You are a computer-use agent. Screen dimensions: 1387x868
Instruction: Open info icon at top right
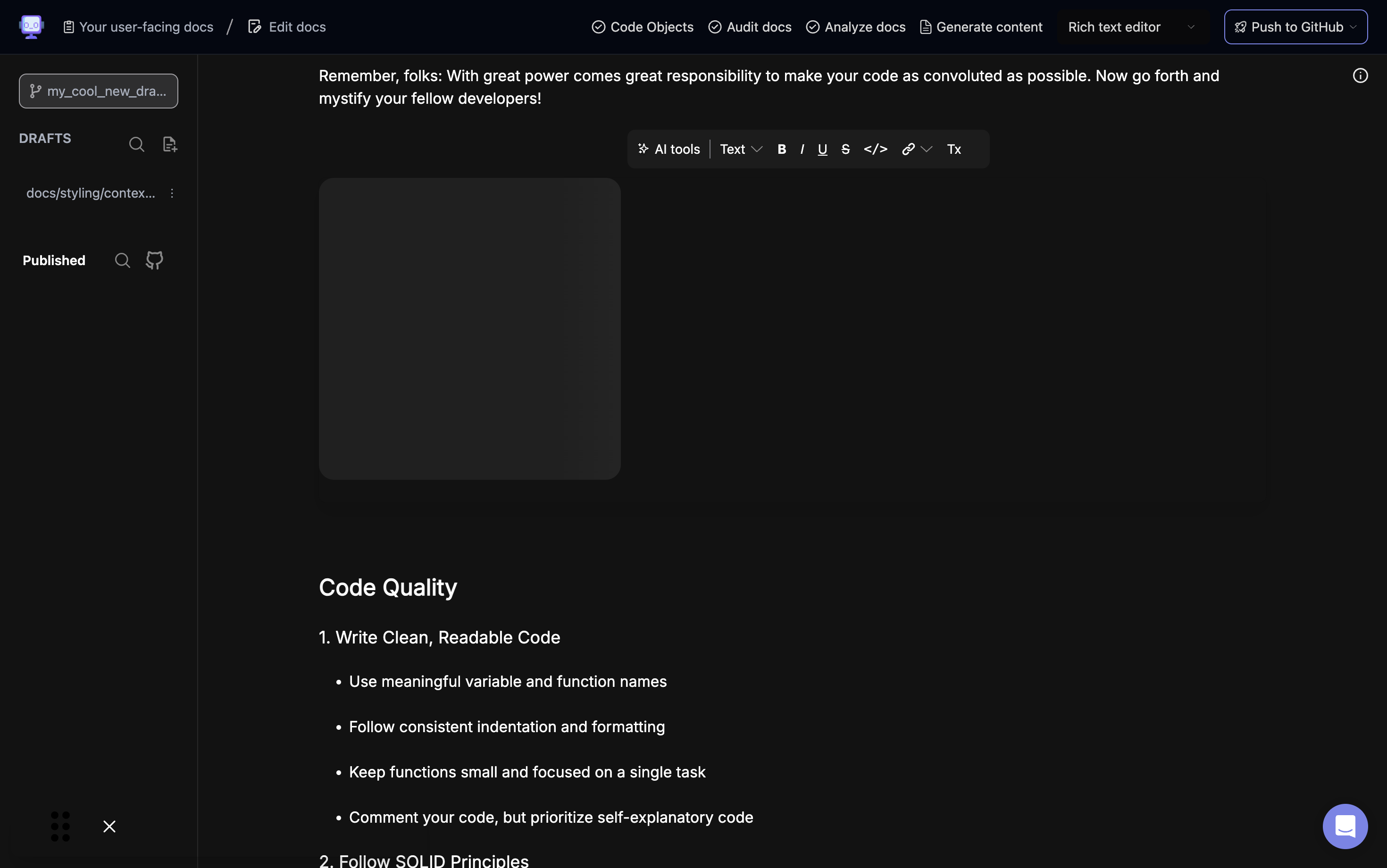click(x=1360, y=76)
